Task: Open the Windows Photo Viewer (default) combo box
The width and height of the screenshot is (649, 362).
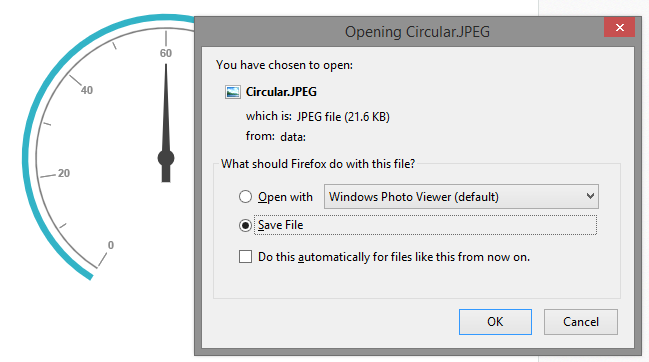Action: point(461,197)
